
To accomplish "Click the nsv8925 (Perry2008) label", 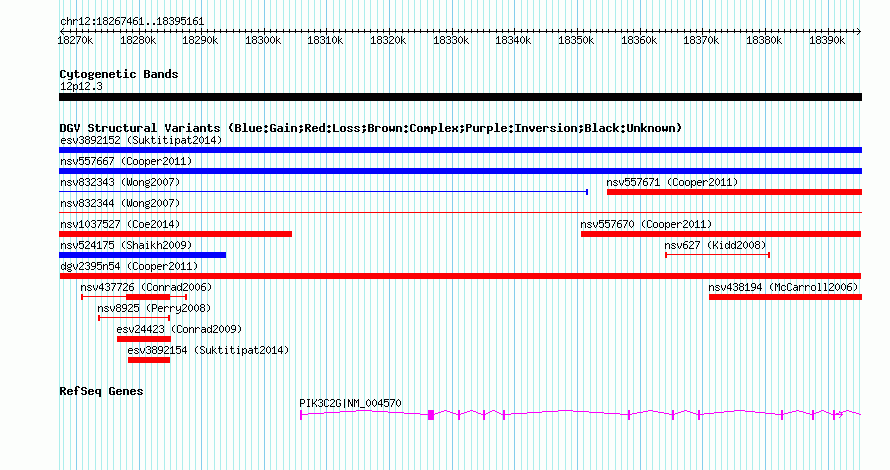I will tap(154, 308).
